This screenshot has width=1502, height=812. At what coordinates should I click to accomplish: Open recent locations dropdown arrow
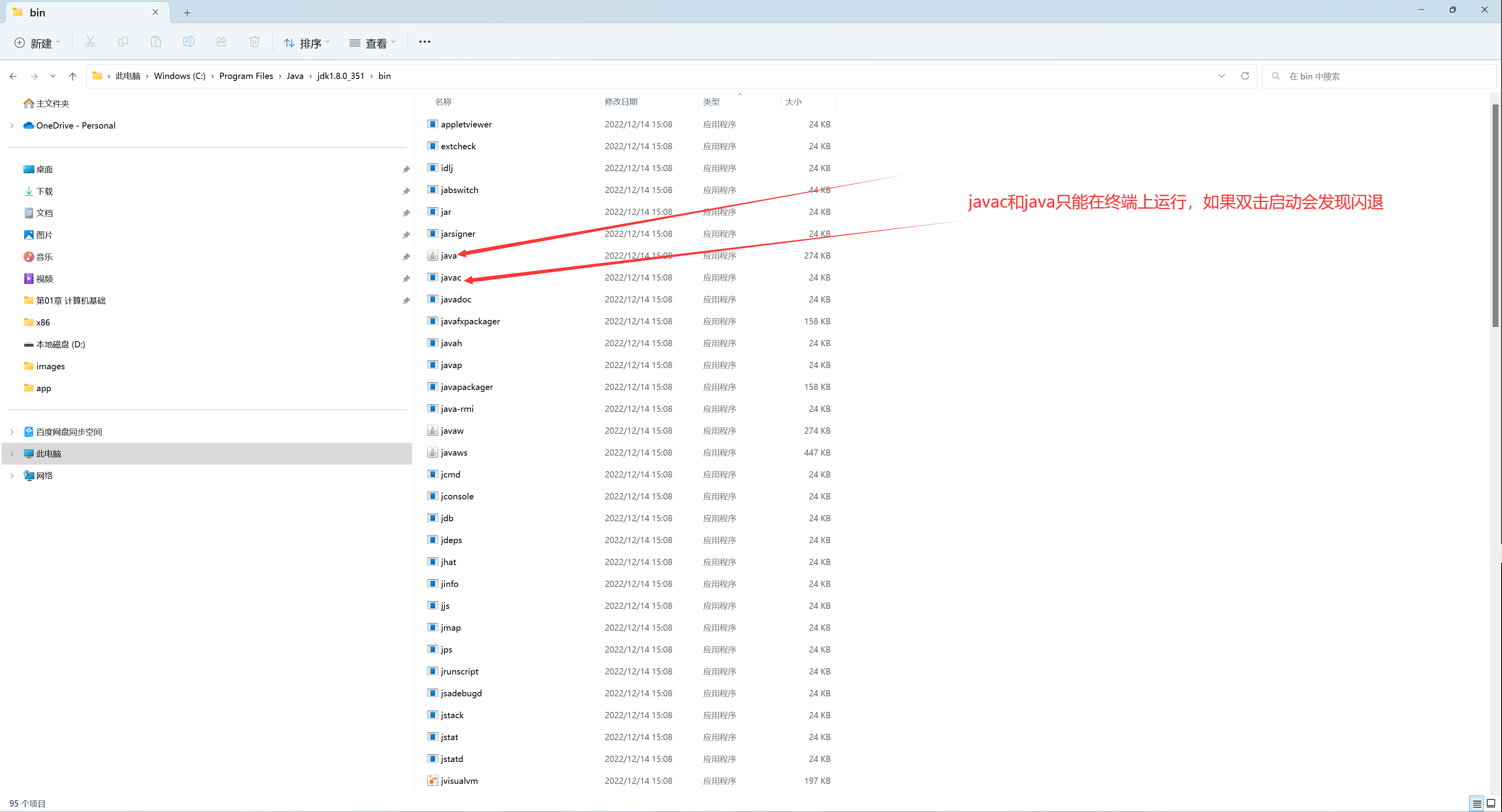click(53, 76)
